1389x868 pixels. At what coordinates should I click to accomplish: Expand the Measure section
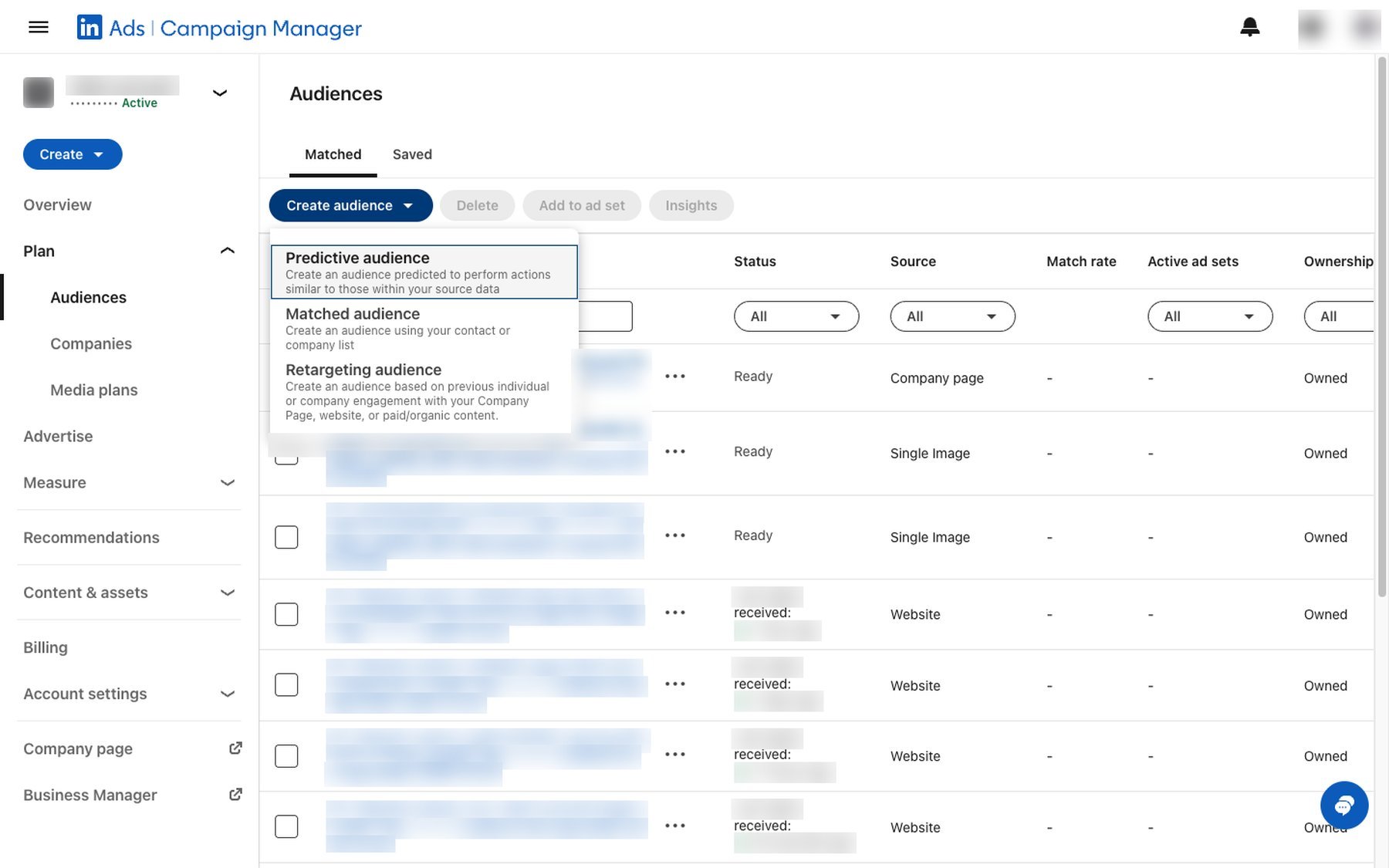coord(227,482)
